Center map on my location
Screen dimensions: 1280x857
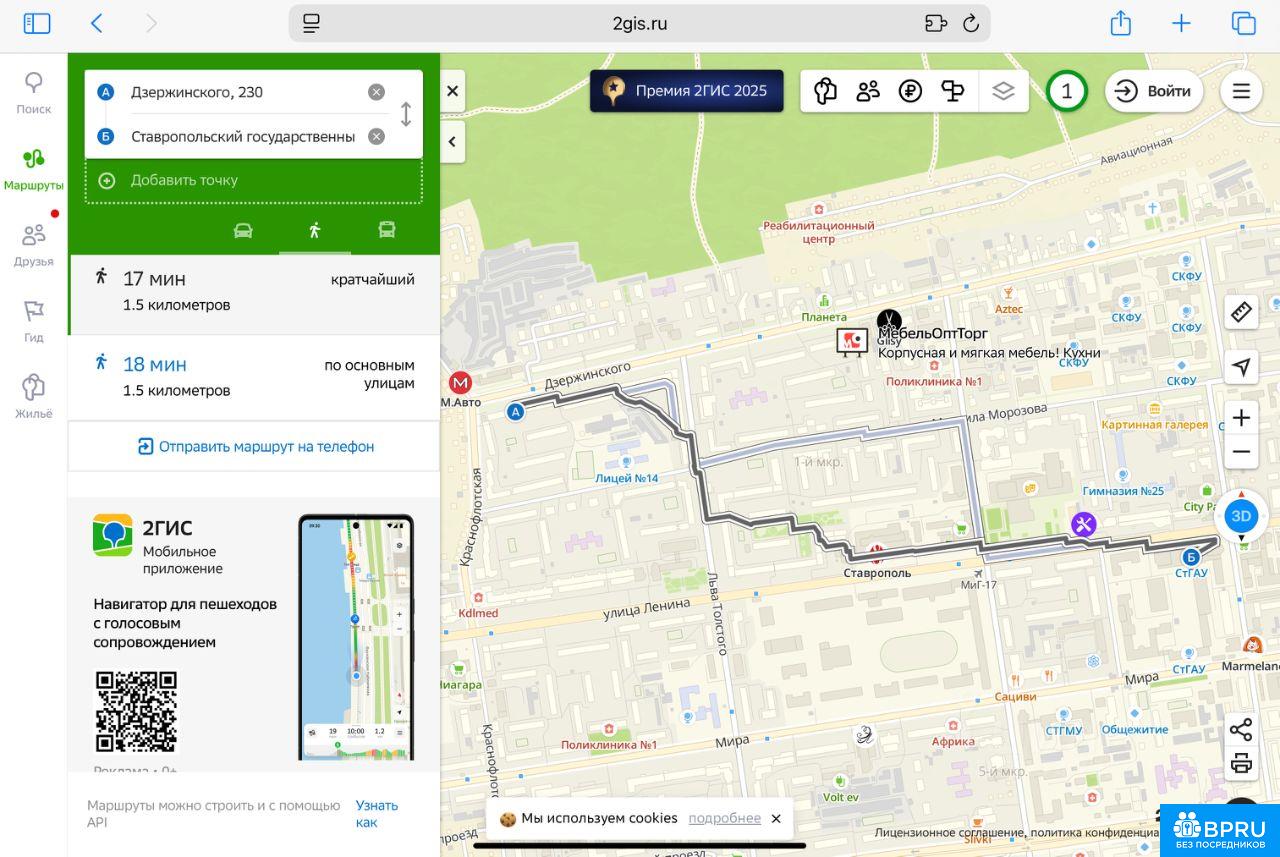click(x=1241, y=367)
